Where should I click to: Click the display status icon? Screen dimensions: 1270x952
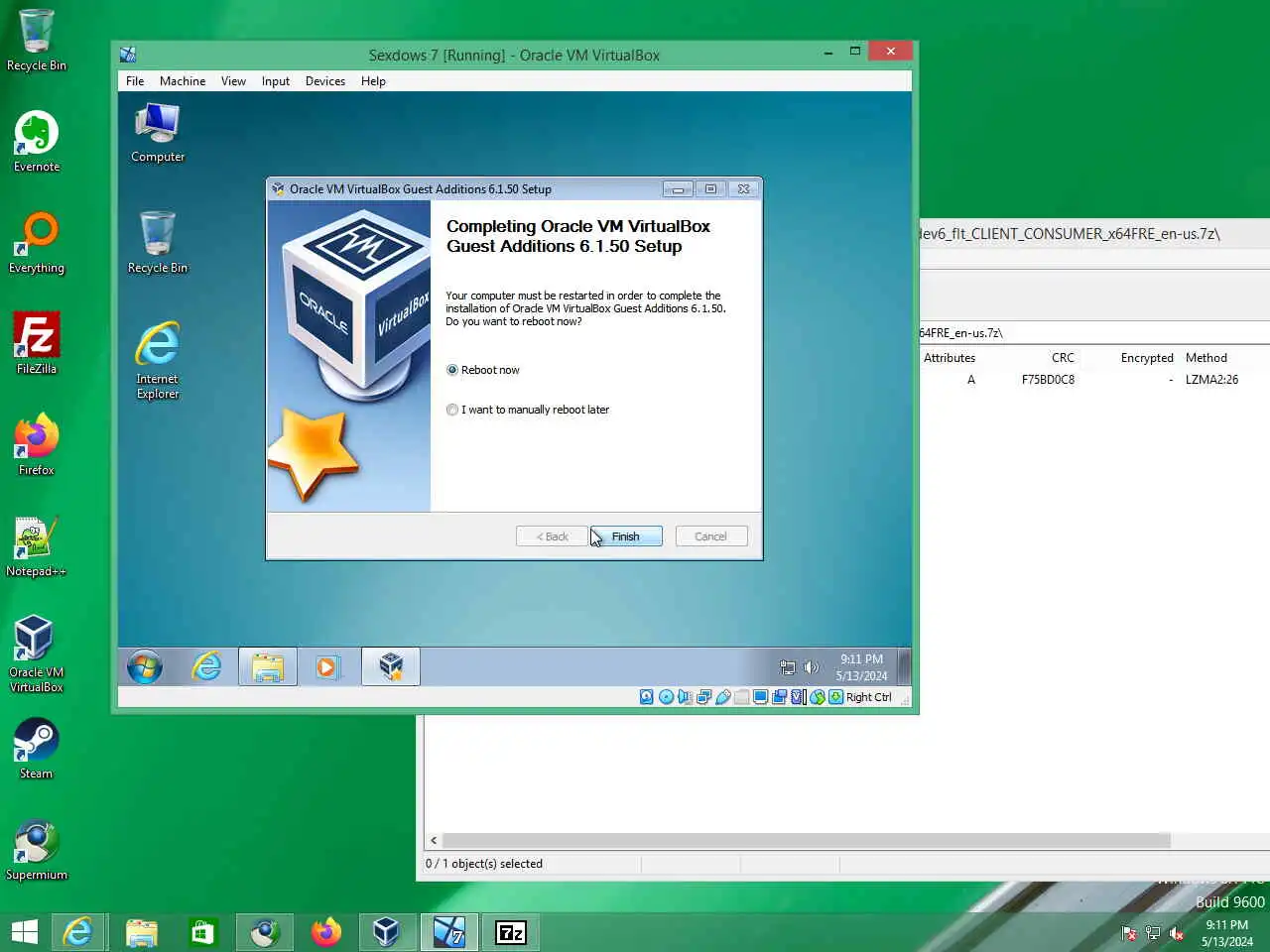760,697
